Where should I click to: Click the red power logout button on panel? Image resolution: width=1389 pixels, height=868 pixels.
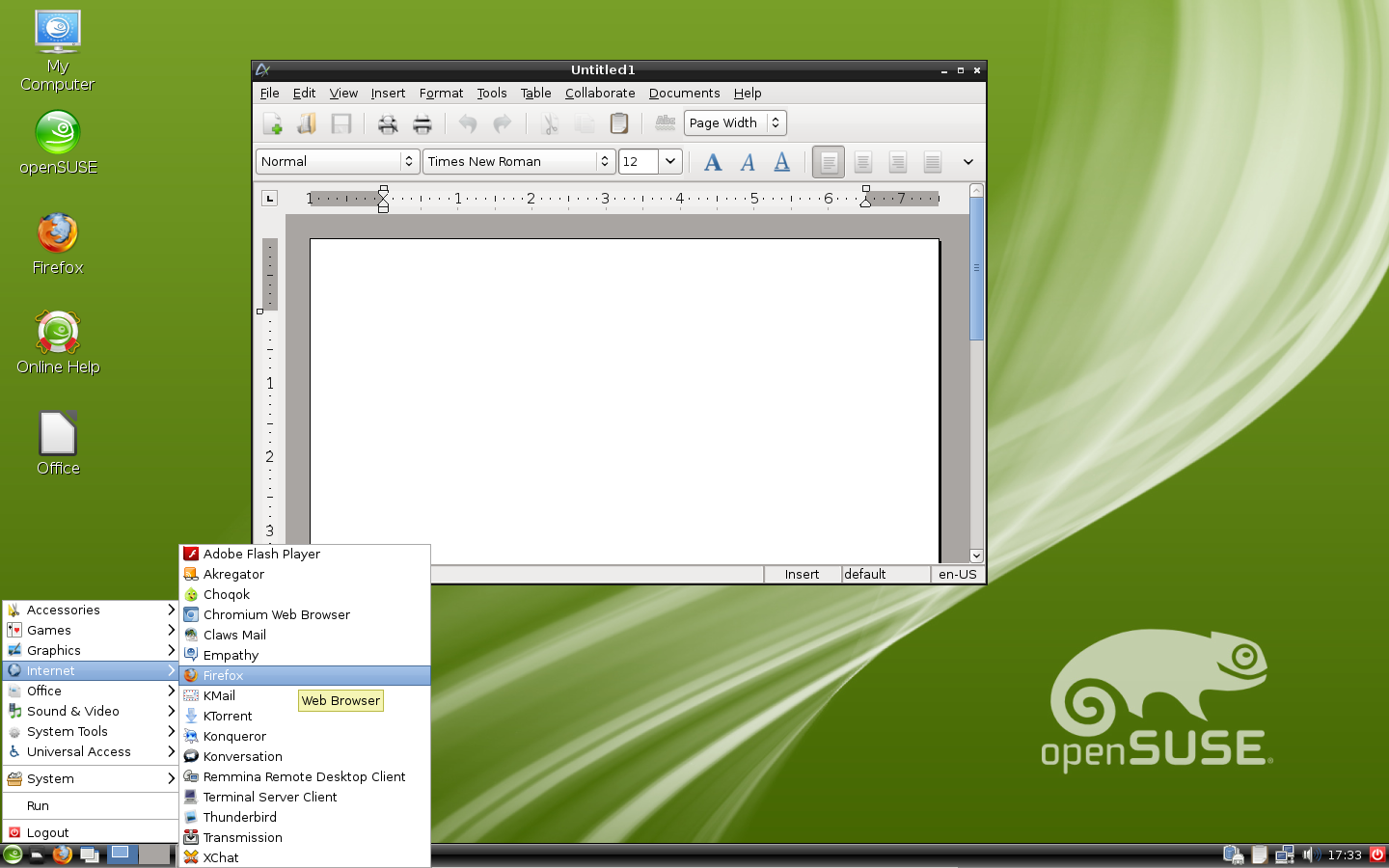click(1377, 854)
